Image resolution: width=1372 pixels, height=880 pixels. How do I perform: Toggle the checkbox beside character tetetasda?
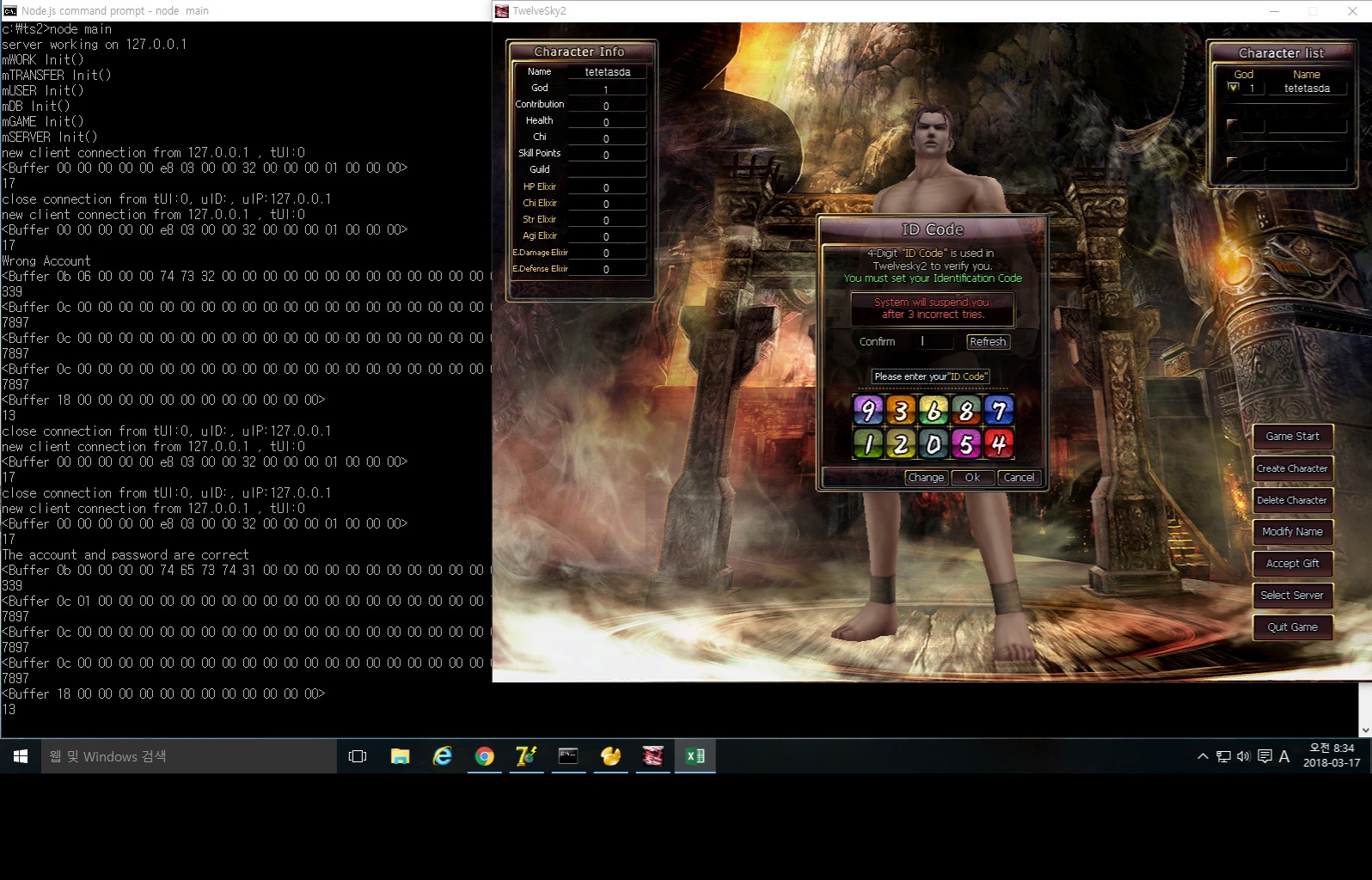tap(1233, 88)
